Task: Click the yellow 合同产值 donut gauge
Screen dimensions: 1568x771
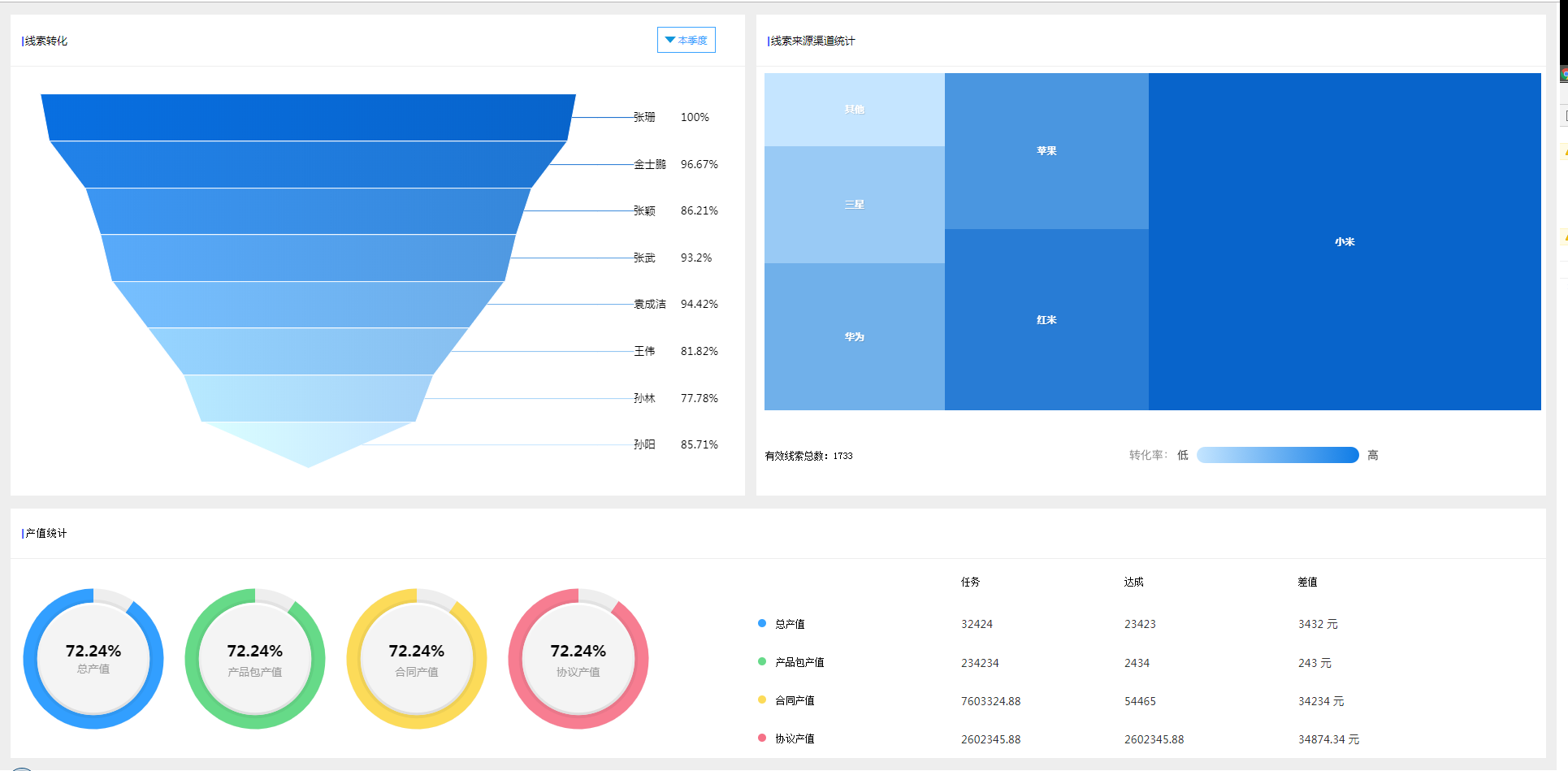Action: click(x=417, y=659)
